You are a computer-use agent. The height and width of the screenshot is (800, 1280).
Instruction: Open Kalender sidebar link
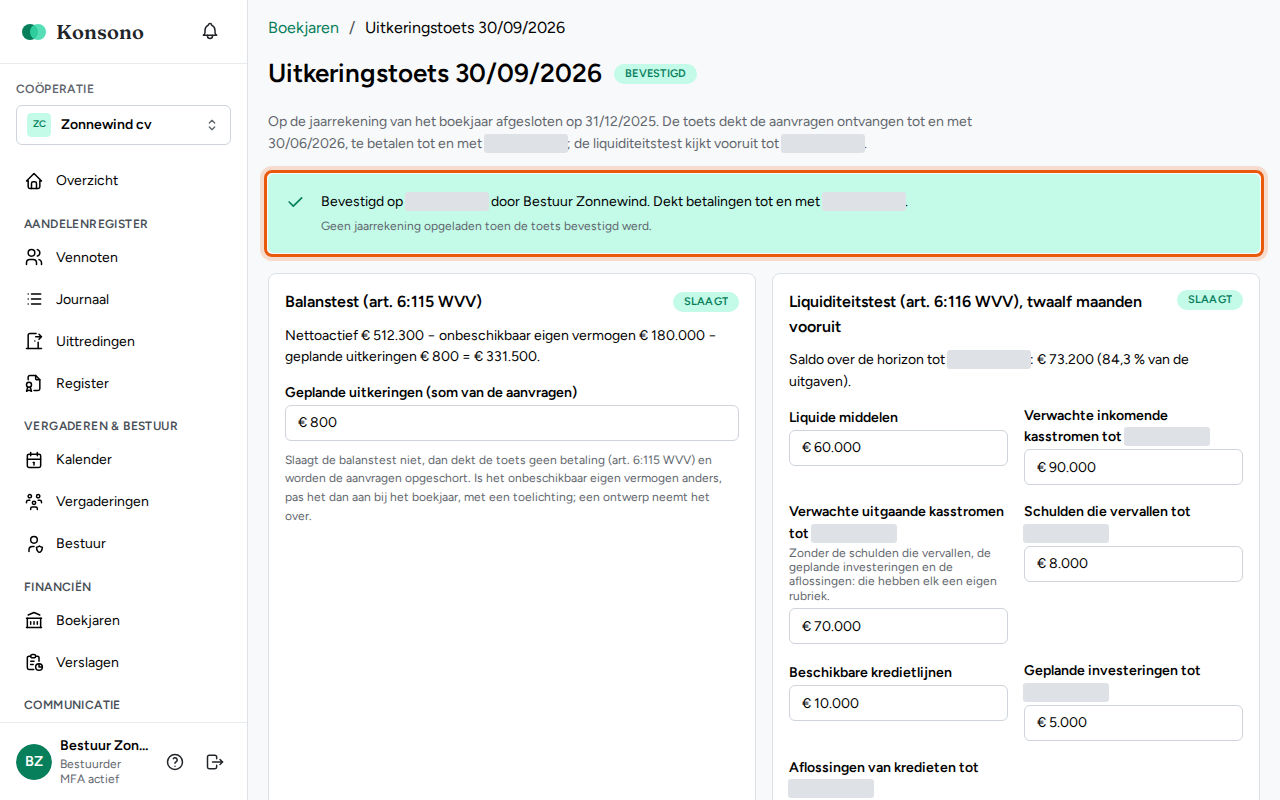click(123, 460)
